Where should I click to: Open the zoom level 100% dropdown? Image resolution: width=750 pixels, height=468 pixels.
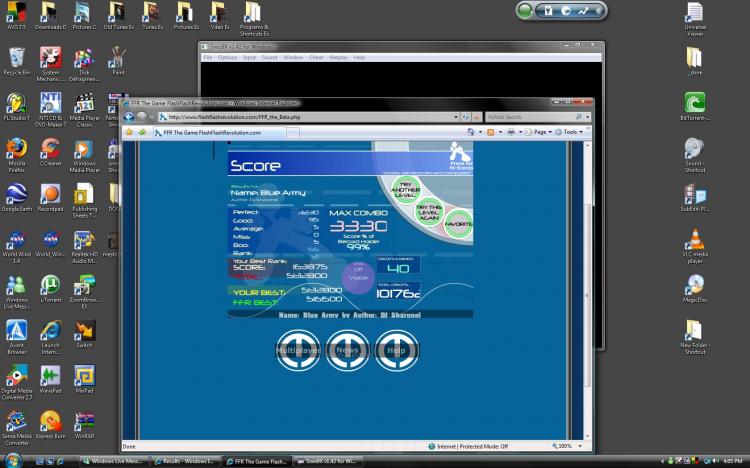(x=566, y=446)
